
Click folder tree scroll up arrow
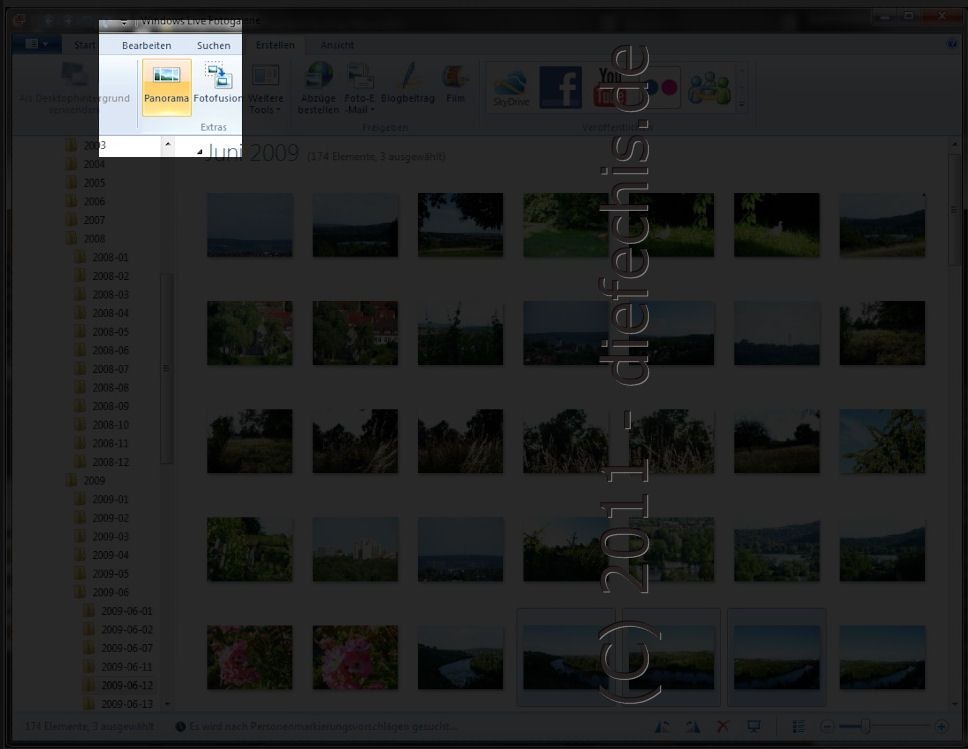pos(167,144)
